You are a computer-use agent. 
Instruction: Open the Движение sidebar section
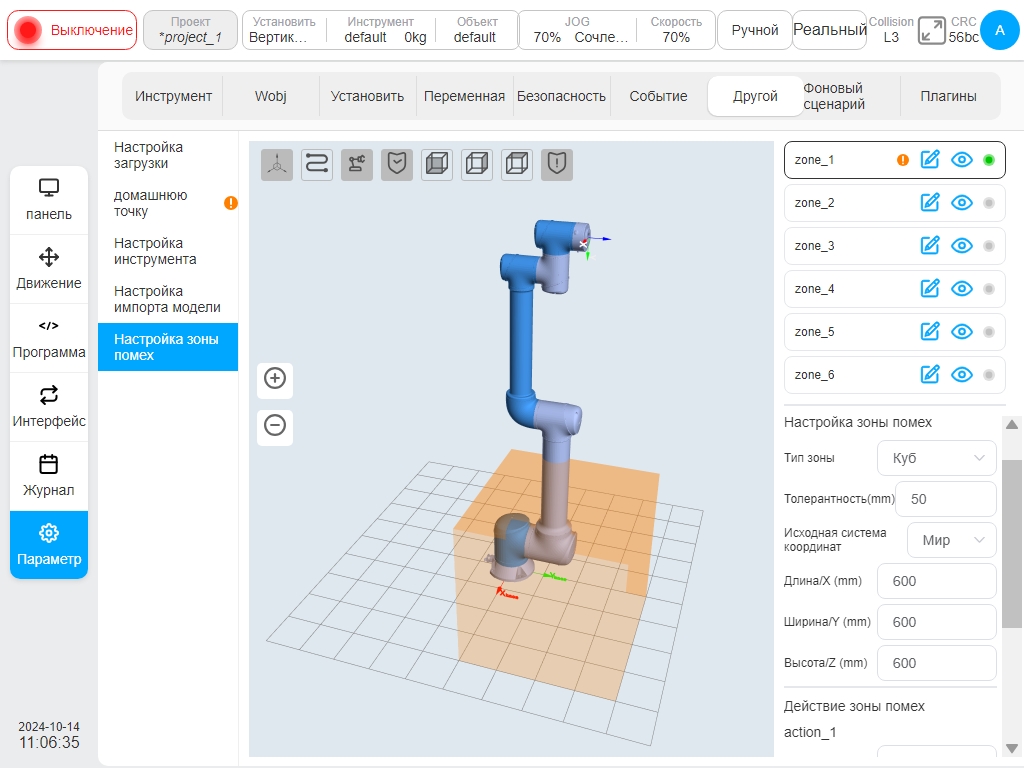tap(49, 269)
